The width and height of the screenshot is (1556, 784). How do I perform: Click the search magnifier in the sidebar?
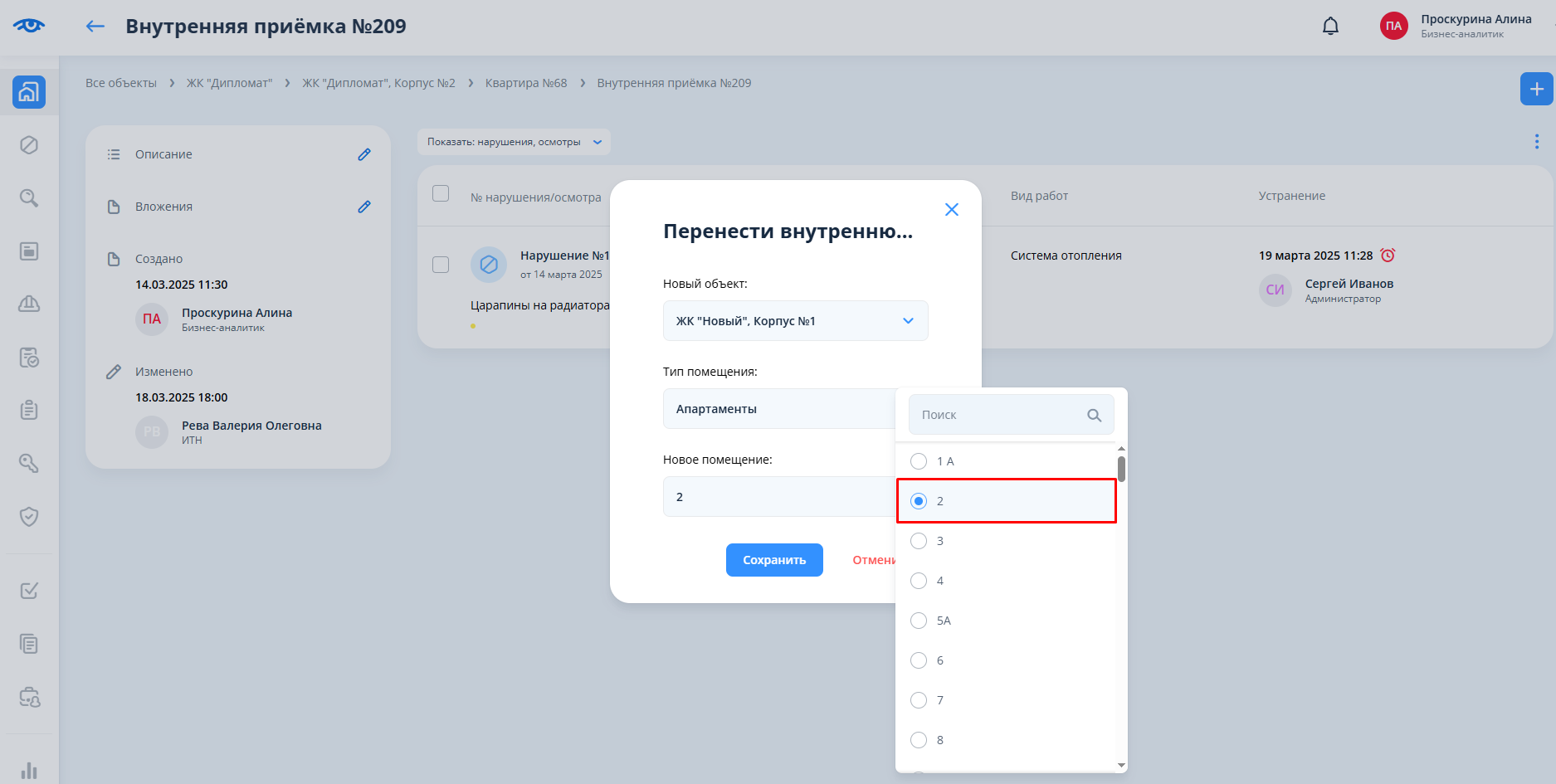click(29, 198)
